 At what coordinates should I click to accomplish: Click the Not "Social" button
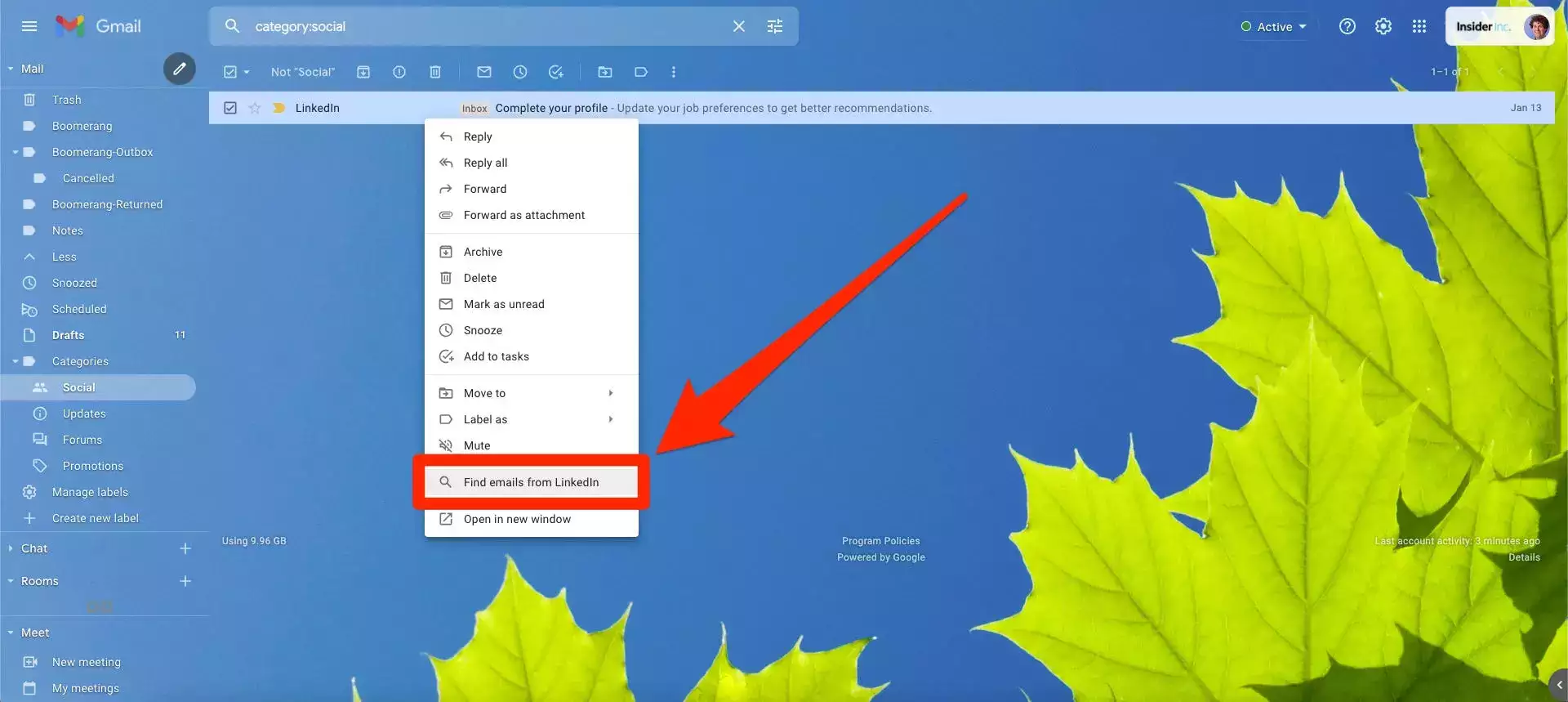tap(303, 72)
